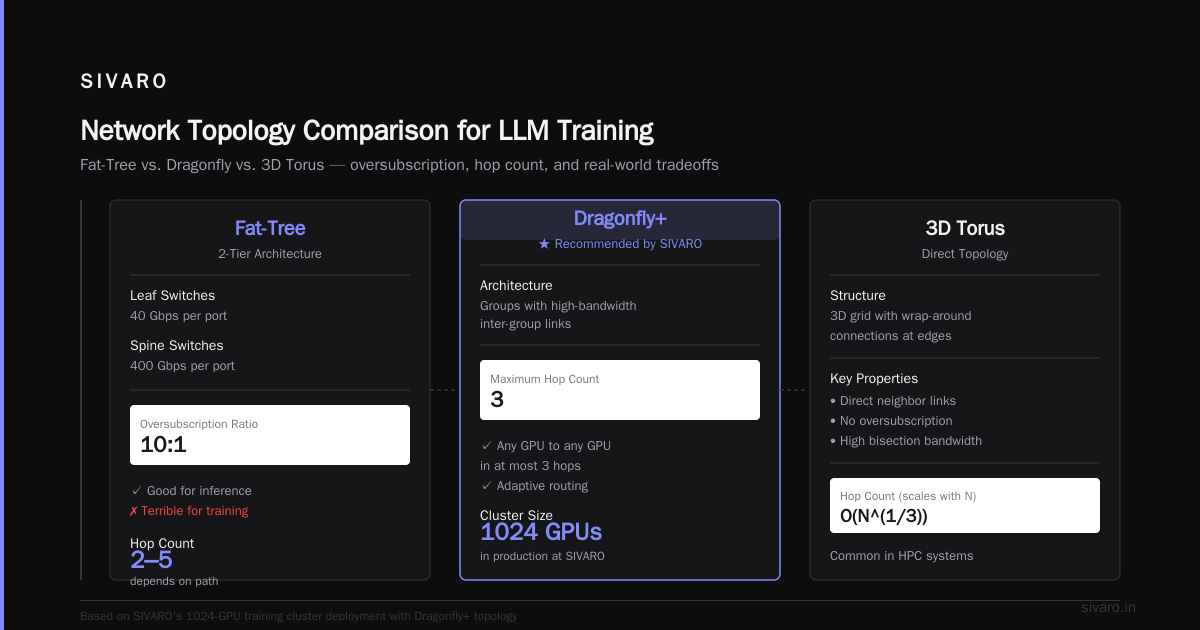1200x630 pixels.
Task: Click the SIVARO logo text
Action: pos(124,82)
